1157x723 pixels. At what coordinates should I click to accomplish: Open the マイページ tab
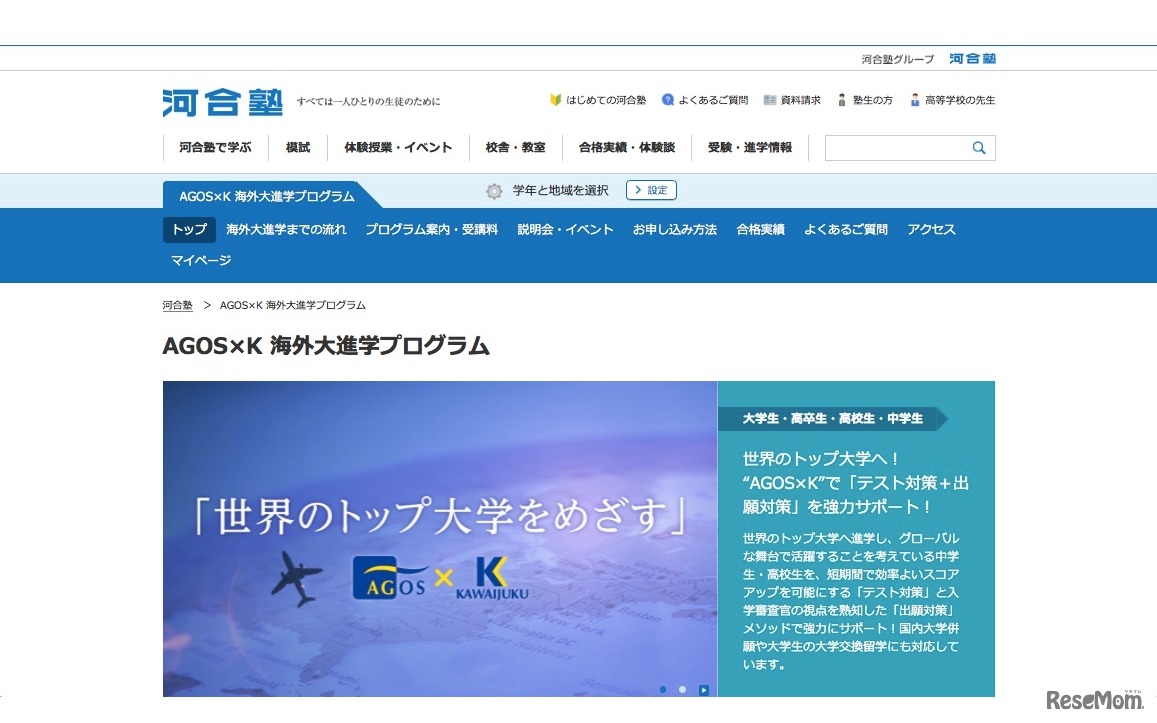tap(200, 258)
